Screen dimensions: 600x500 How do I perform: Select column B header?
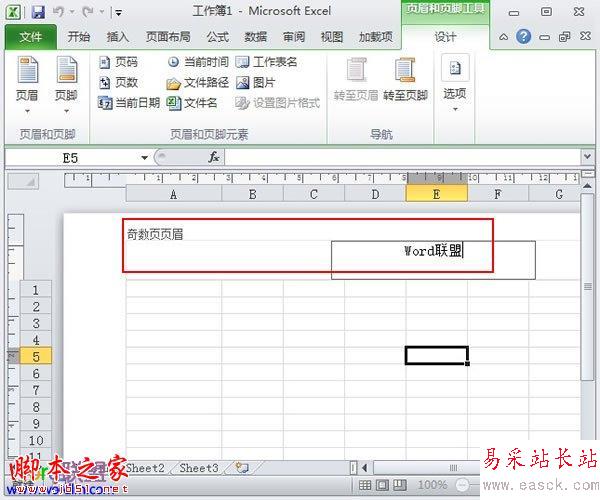pyautogui.click(x=253, y=194)
